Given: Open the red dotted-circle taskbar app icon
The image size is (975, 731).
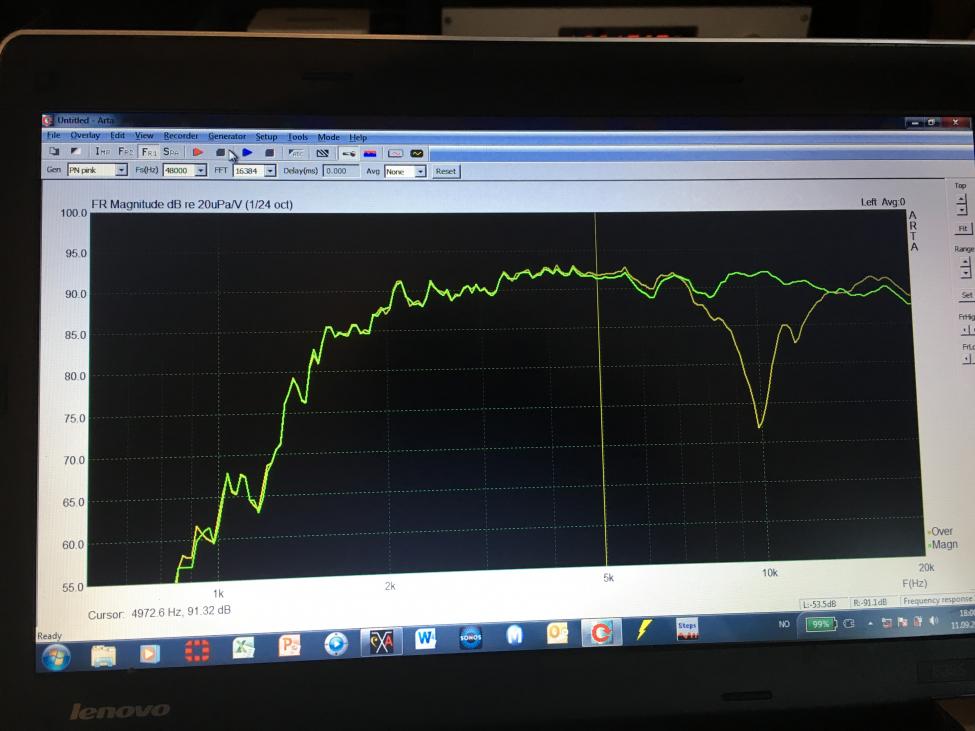Looking at the screenshot, I should click(x=197, y=651).
